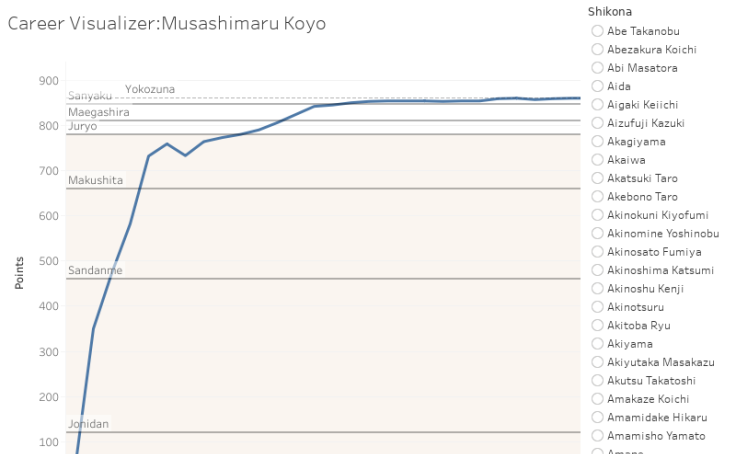Click the Points axis title
Image resolution: width=736 pixels, height=454 pixels.
click(x=19, y=270)
